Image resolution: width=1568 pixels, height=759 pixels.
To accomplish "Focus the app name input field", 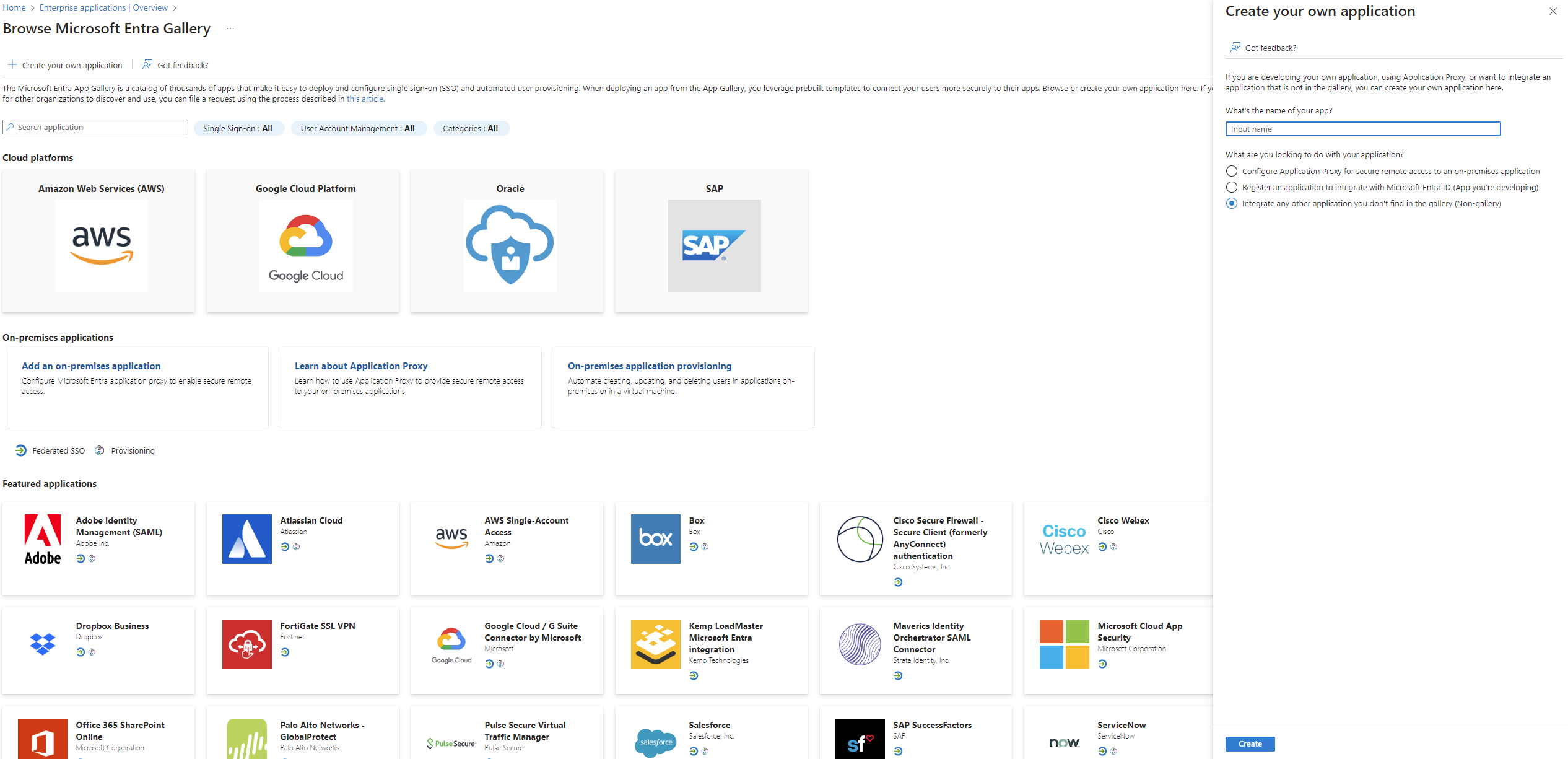I will [x=1362, y=129].
